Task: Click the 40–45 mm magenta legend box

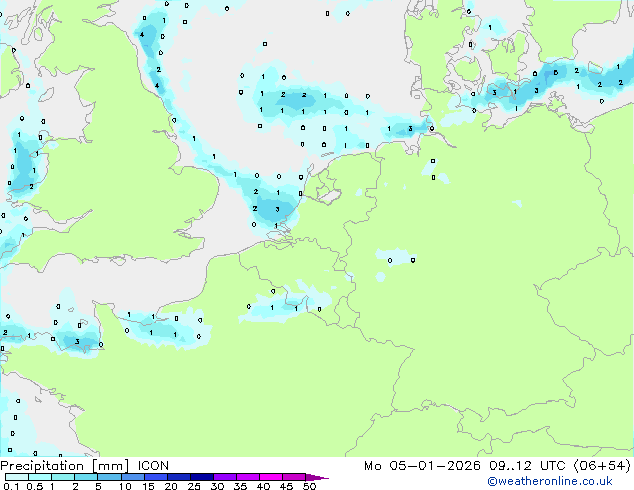Action: point(271,477)
